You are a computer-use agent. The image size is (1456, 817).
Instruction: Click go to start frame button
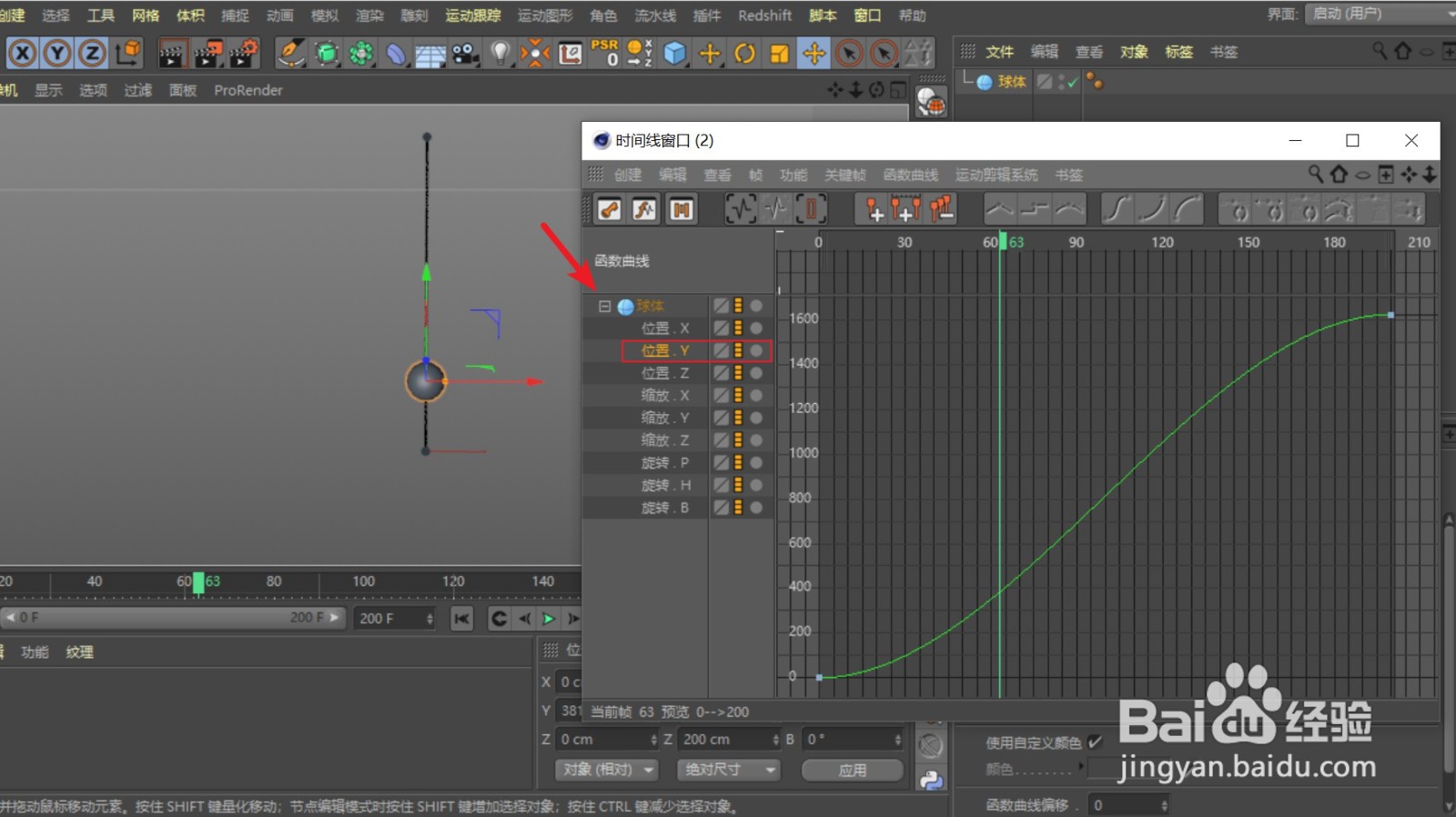(461, 619)
